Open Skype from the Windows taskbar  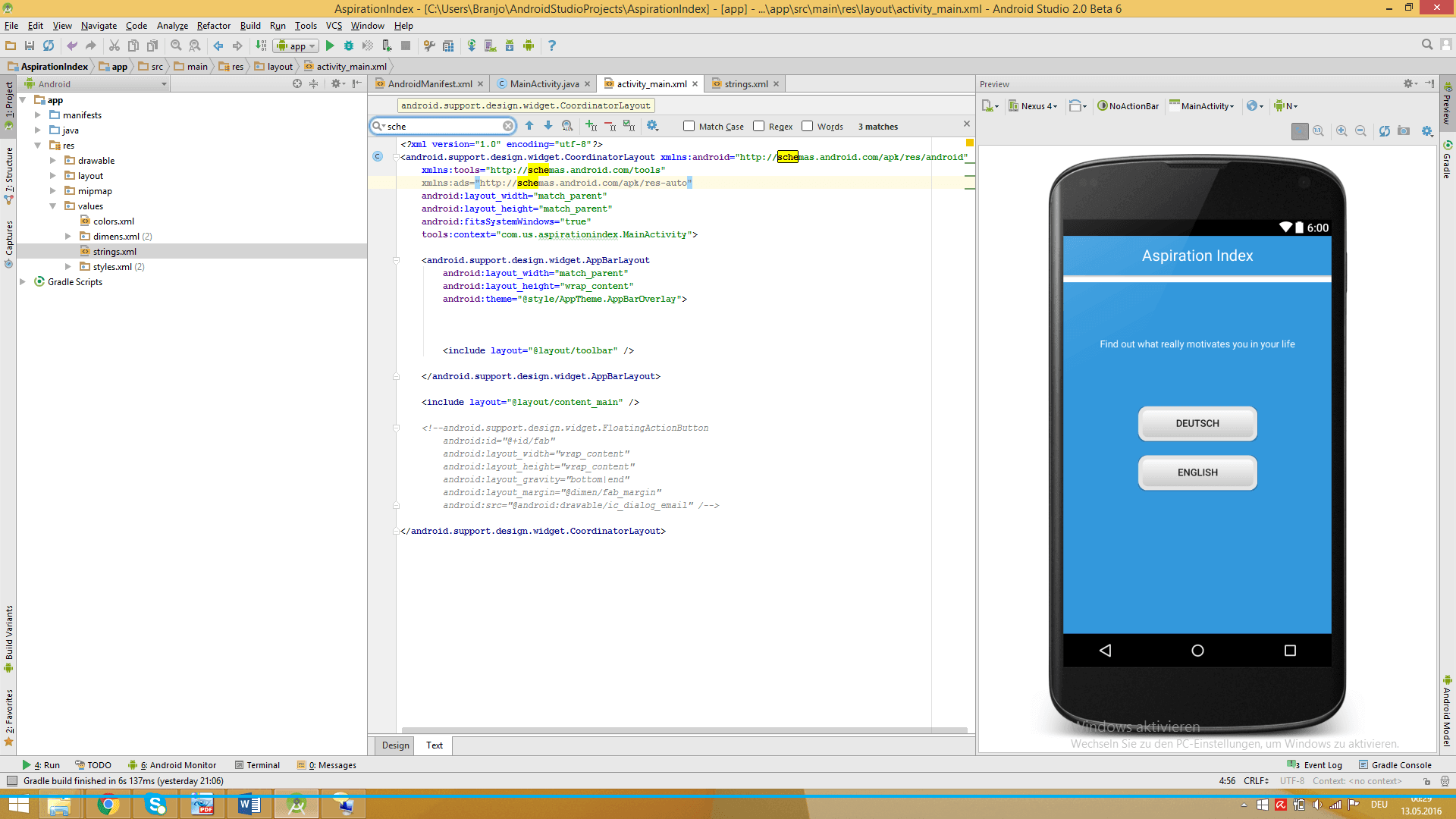point(155,805)
